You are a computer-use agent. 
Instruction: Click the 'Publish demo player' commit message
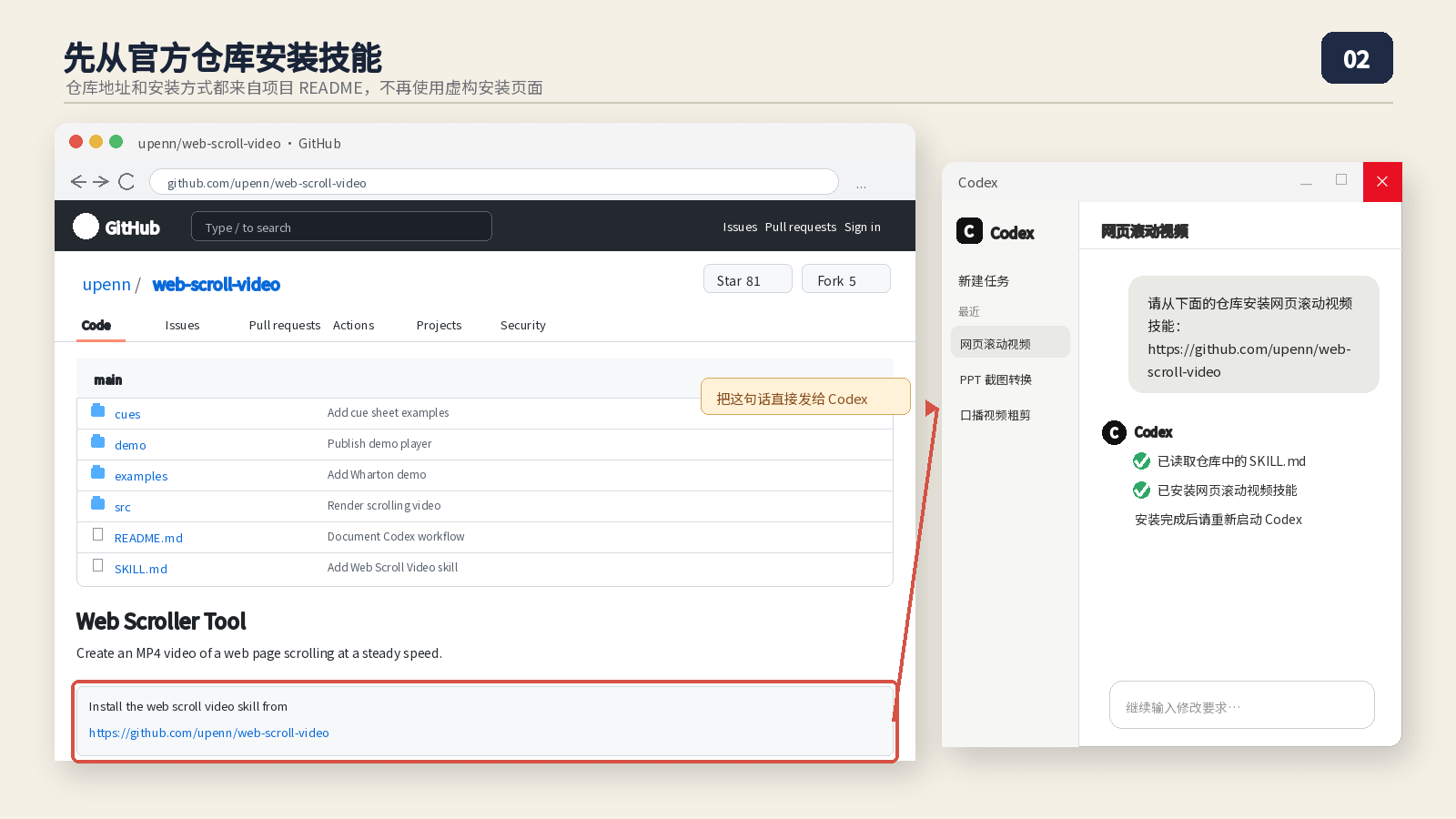click(379, 444)
